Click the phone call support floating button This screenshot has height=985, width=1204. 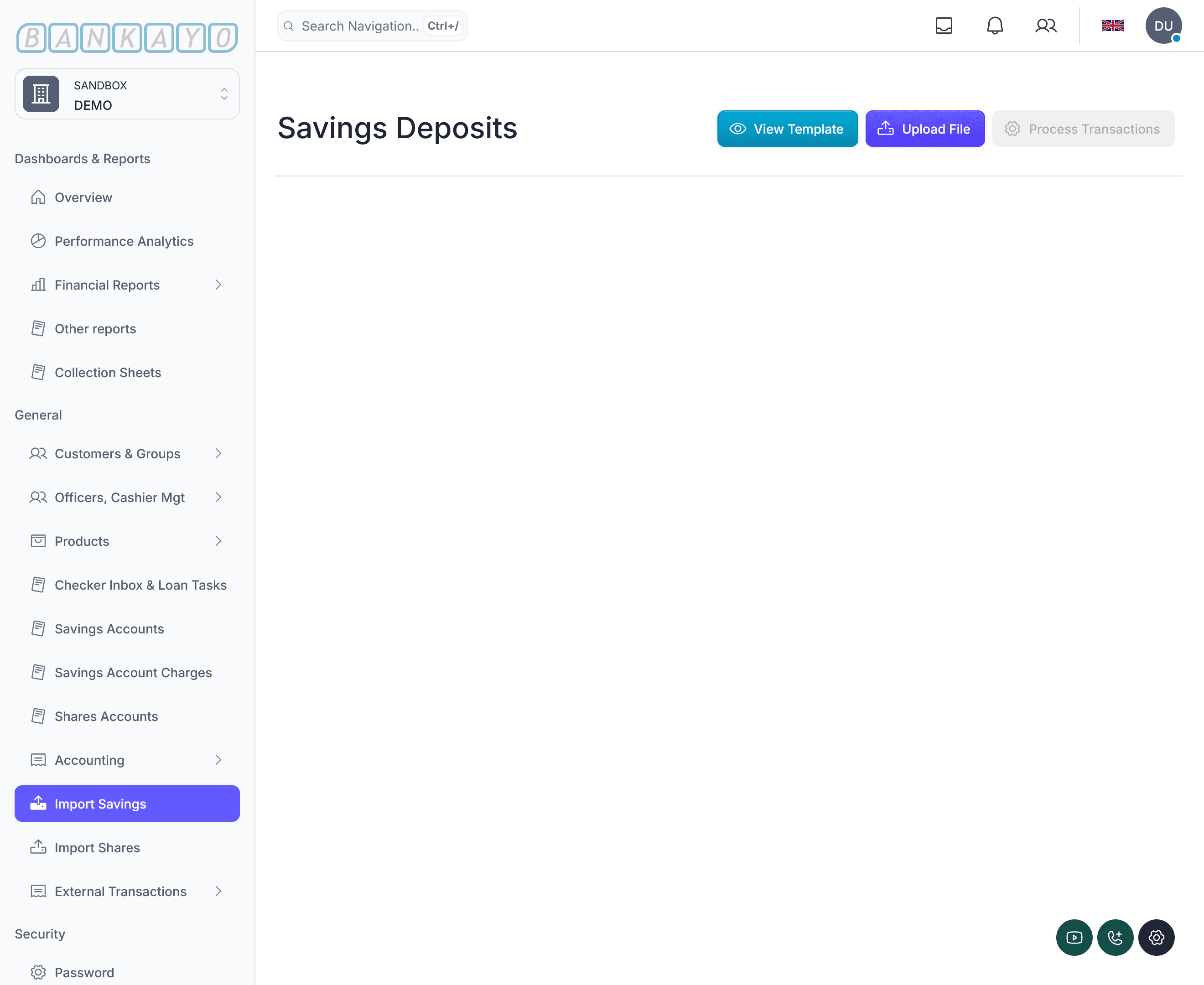pos(1115,937)
